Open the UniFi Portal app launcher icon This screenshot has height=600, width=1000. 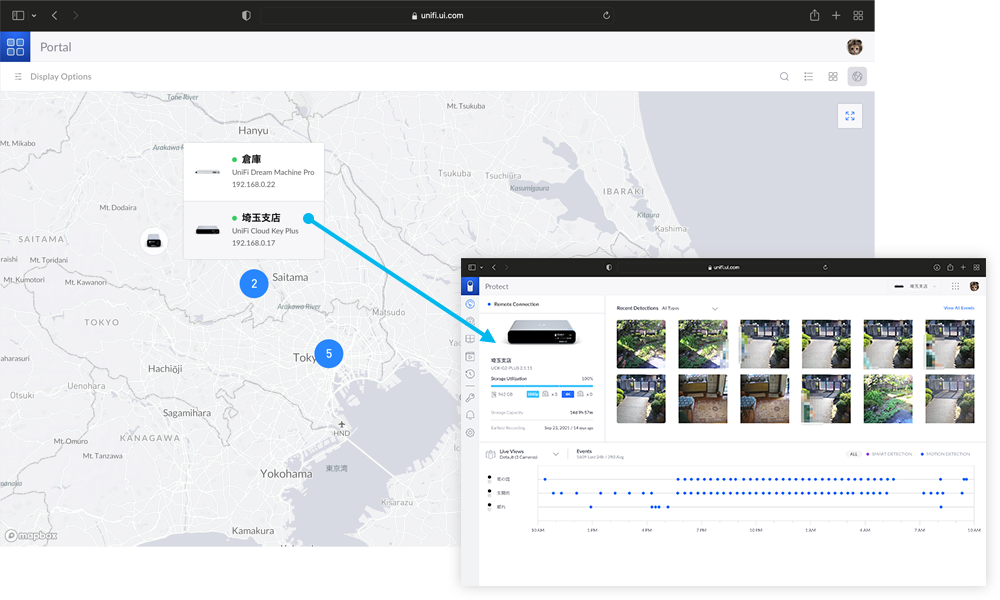[x=15, y=47]
